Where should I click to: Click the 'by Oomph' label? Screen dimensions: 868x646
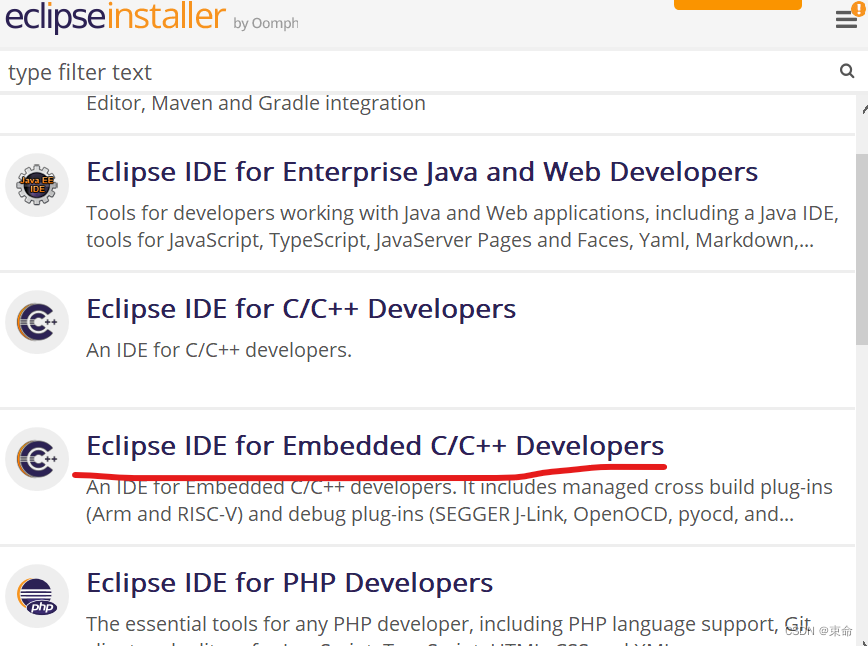(266, 23)
